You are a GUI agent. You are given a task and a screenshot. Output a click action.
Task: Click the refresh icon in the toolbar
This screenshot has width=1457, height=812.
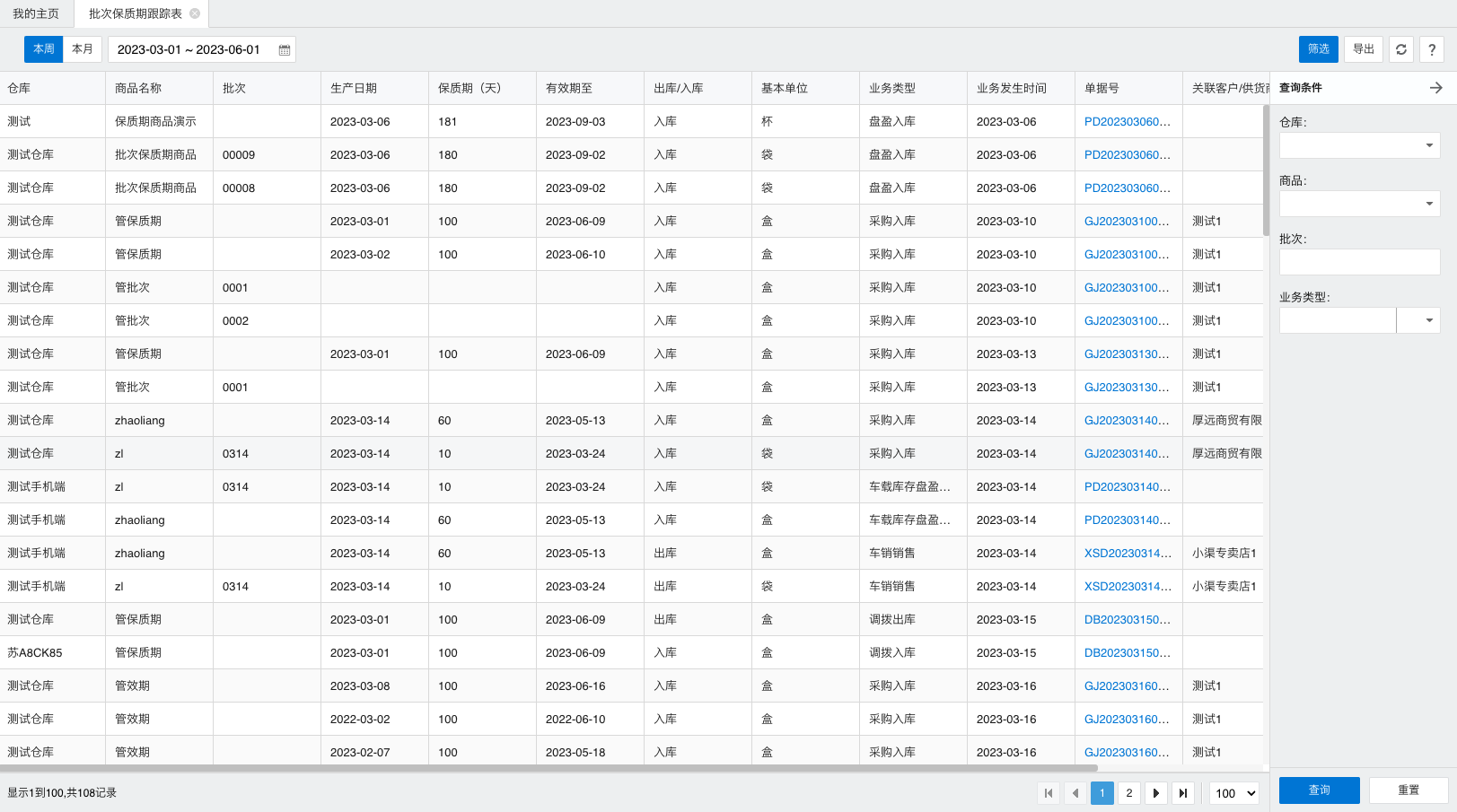(x=1401, y=49)
